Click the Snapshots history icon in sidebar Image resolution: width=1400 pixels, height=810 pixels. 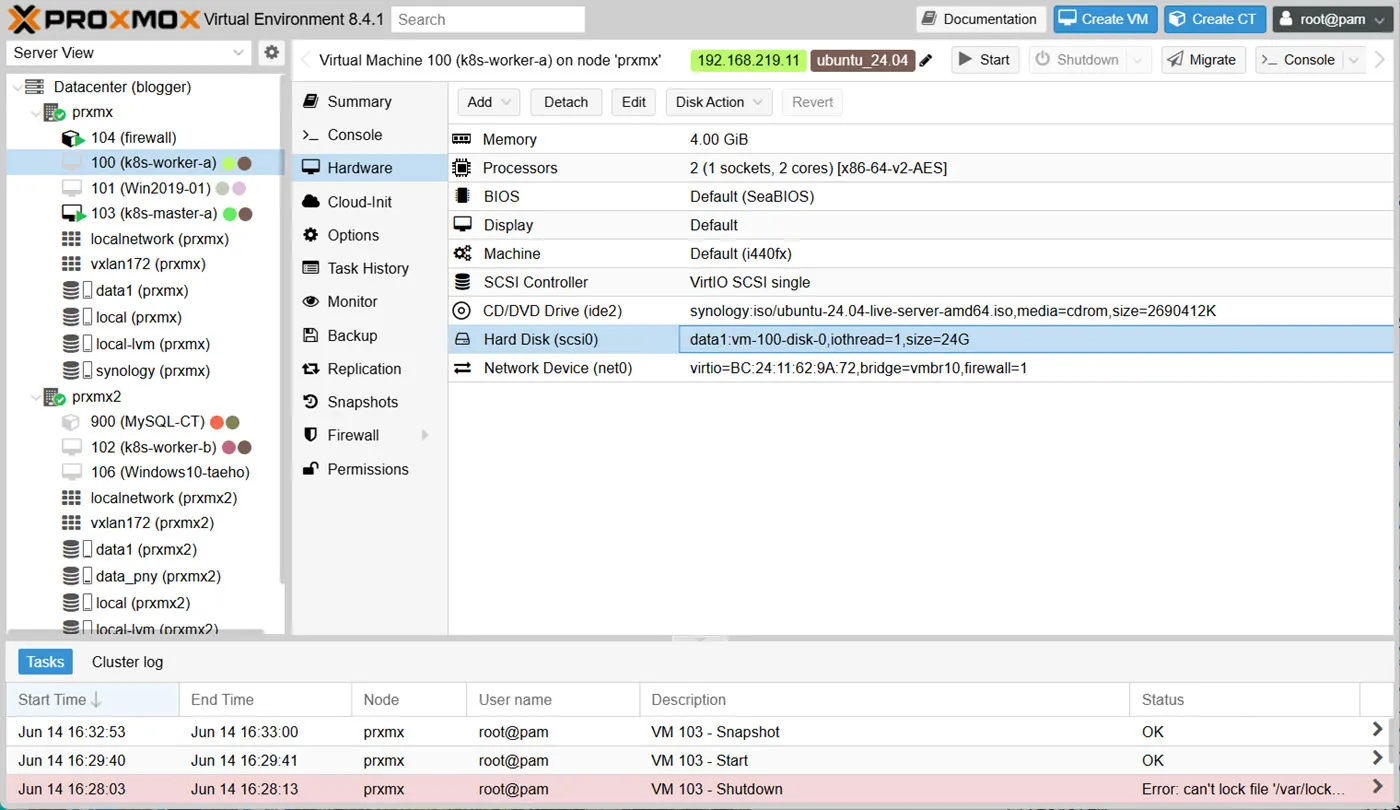coord(313,402)
